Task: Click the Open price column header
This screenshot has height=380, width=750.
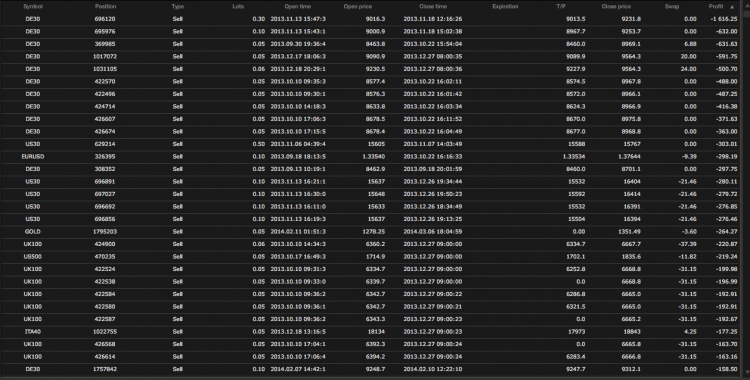Action: [x=358, y=7]
